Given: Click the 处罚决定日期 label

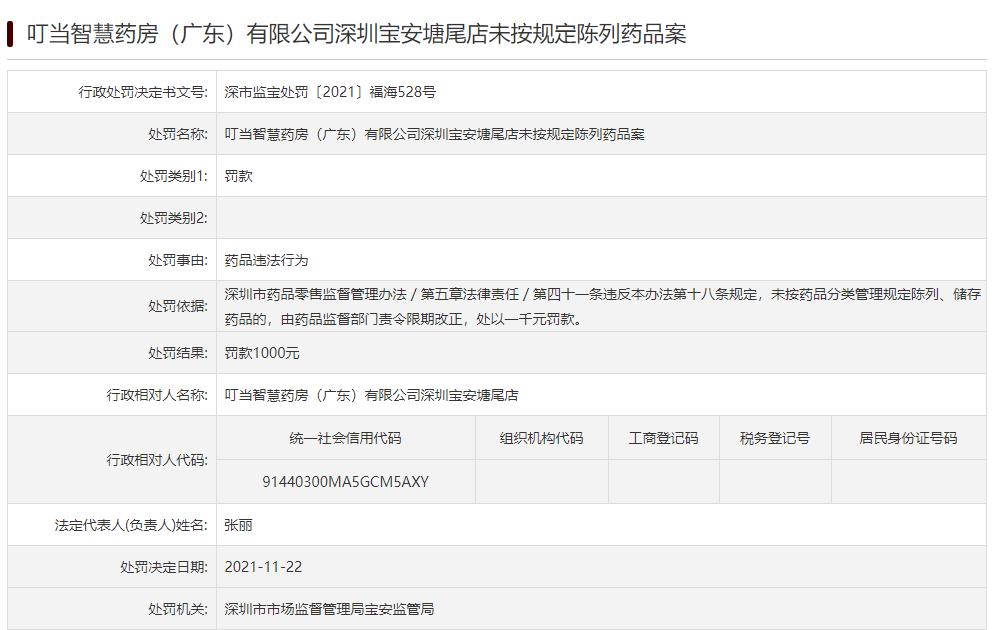Looking at the screenshot, I should 164,567.
